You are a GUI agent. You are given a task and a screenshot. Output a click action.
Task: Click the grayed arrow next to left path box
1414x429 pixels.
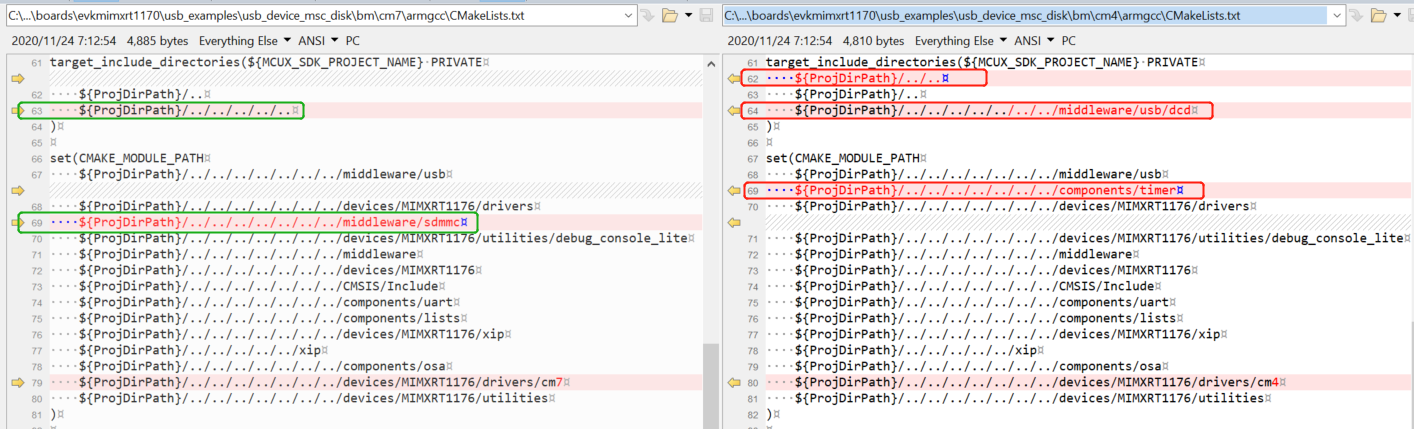pyautogui.click(x=647, y=16)
